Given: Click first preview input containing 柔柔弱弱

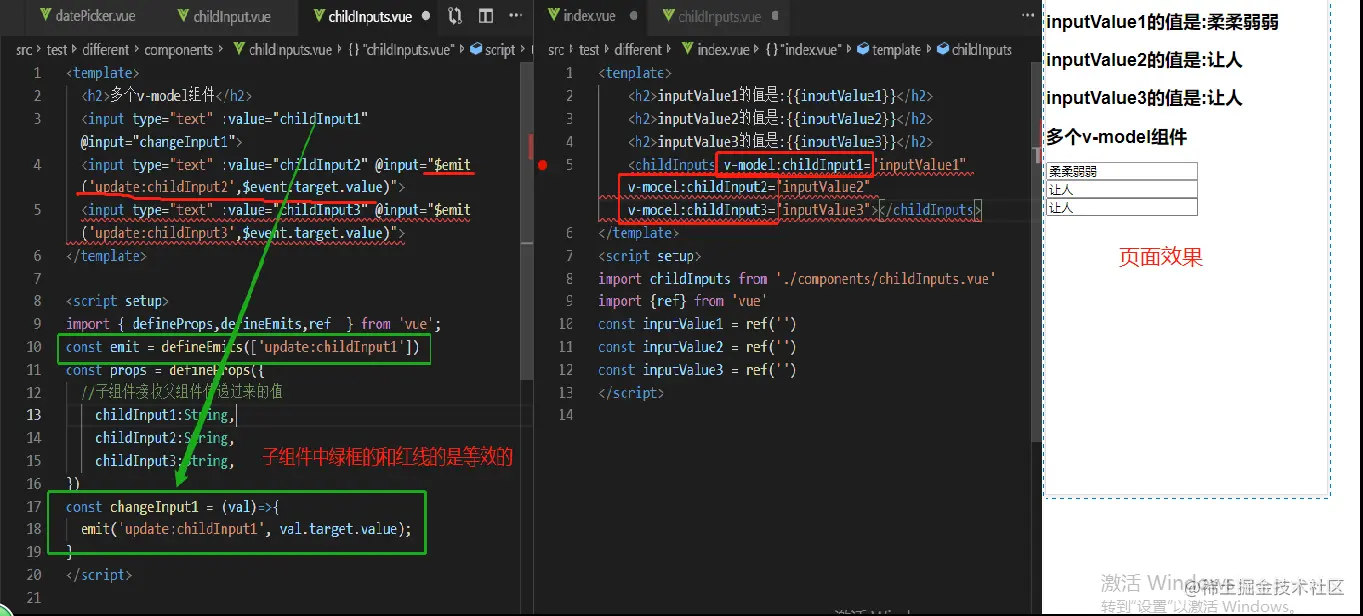Looking at the screenshot, I should pos(1121,171).
